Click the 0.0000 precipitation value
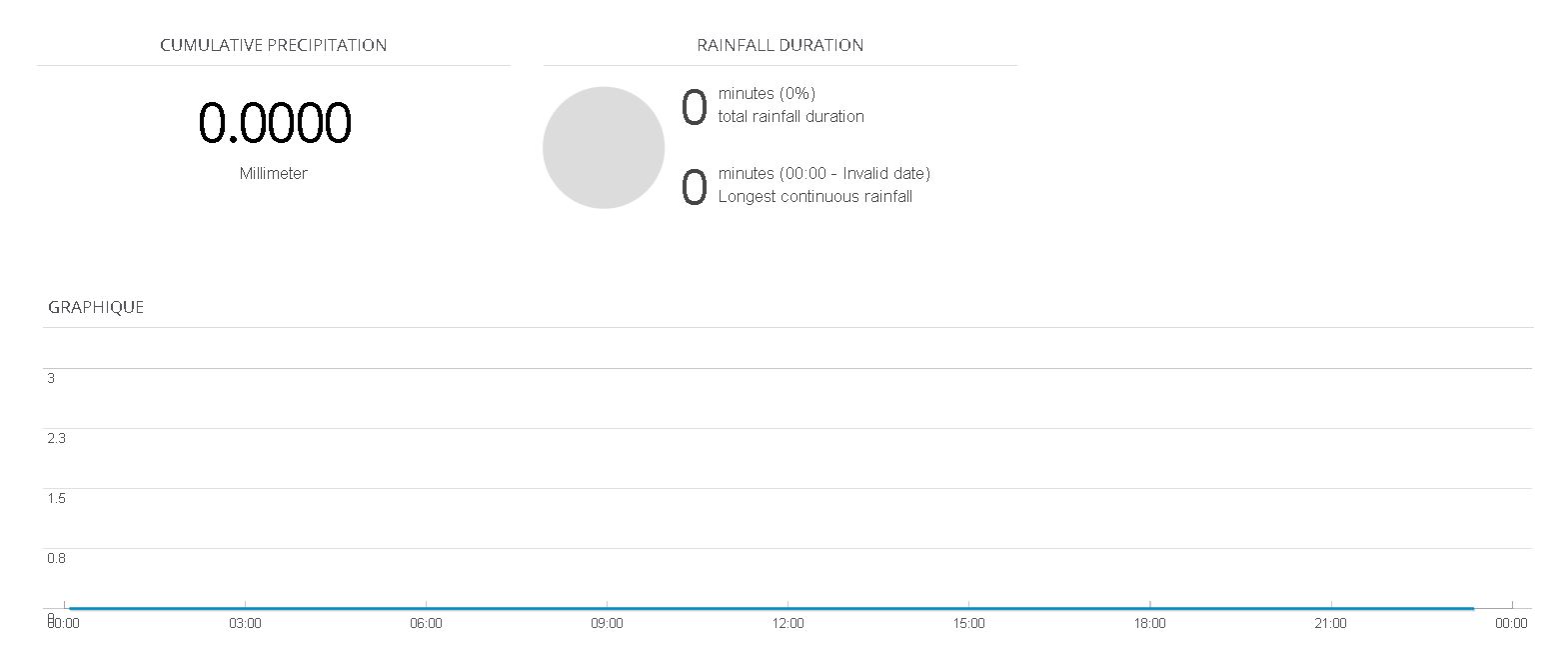The image size is (1568, 649). (274, 123)
